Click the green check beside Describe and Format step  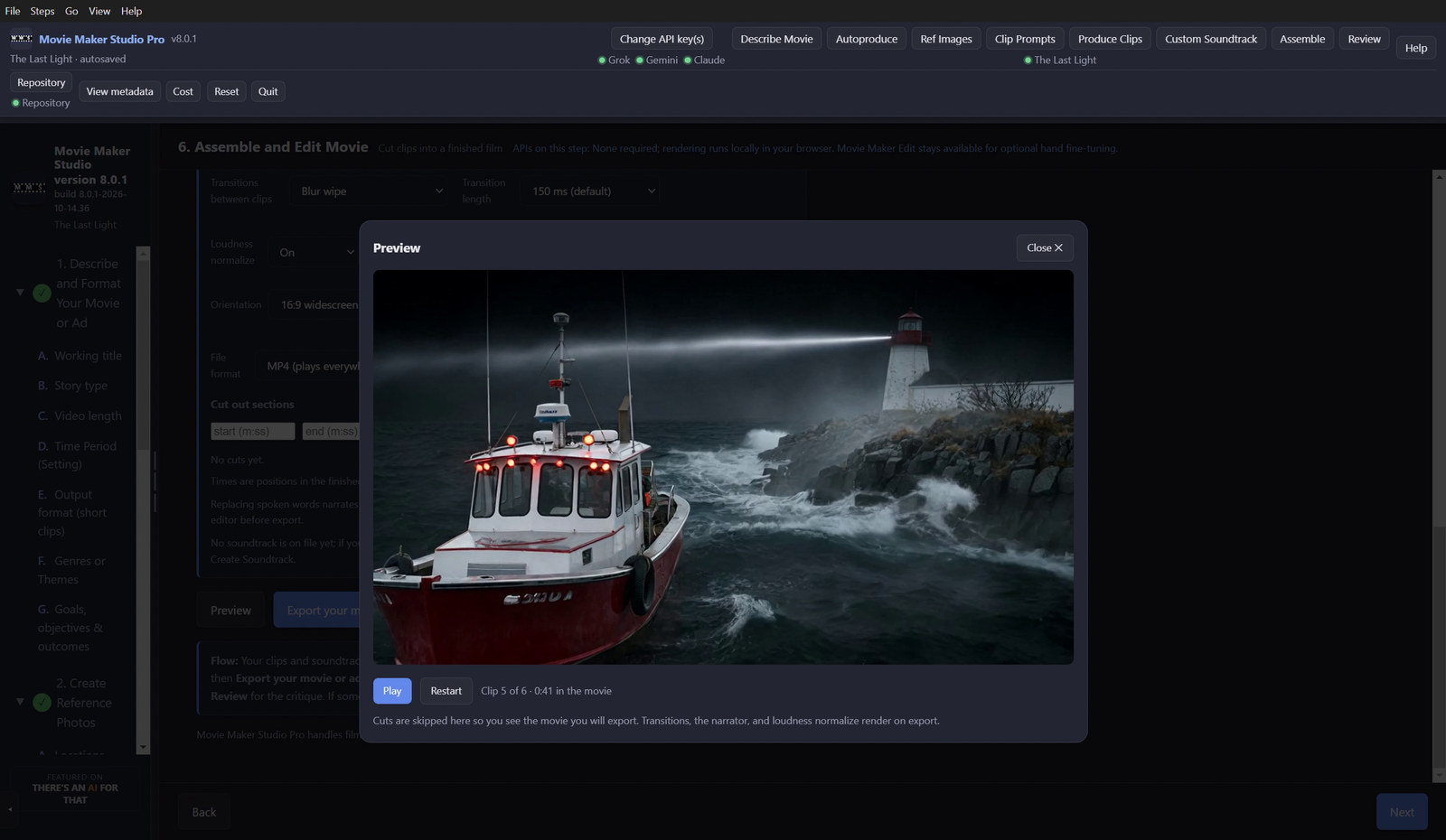pyautogui.click(x=42, y=293)
